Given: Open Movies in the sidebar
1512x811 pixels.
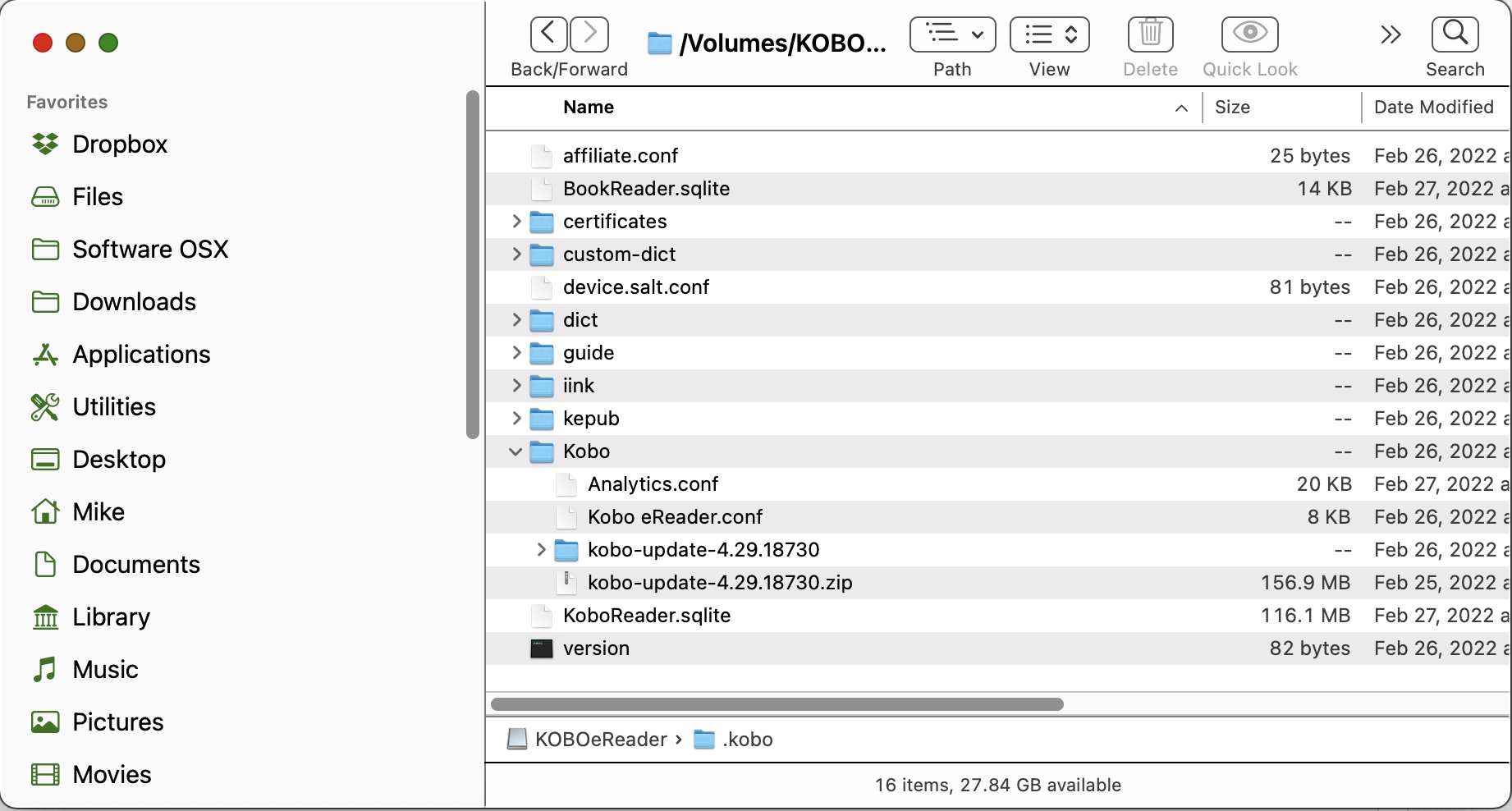Looking at the screenshot, I should [x=112, y=775].
